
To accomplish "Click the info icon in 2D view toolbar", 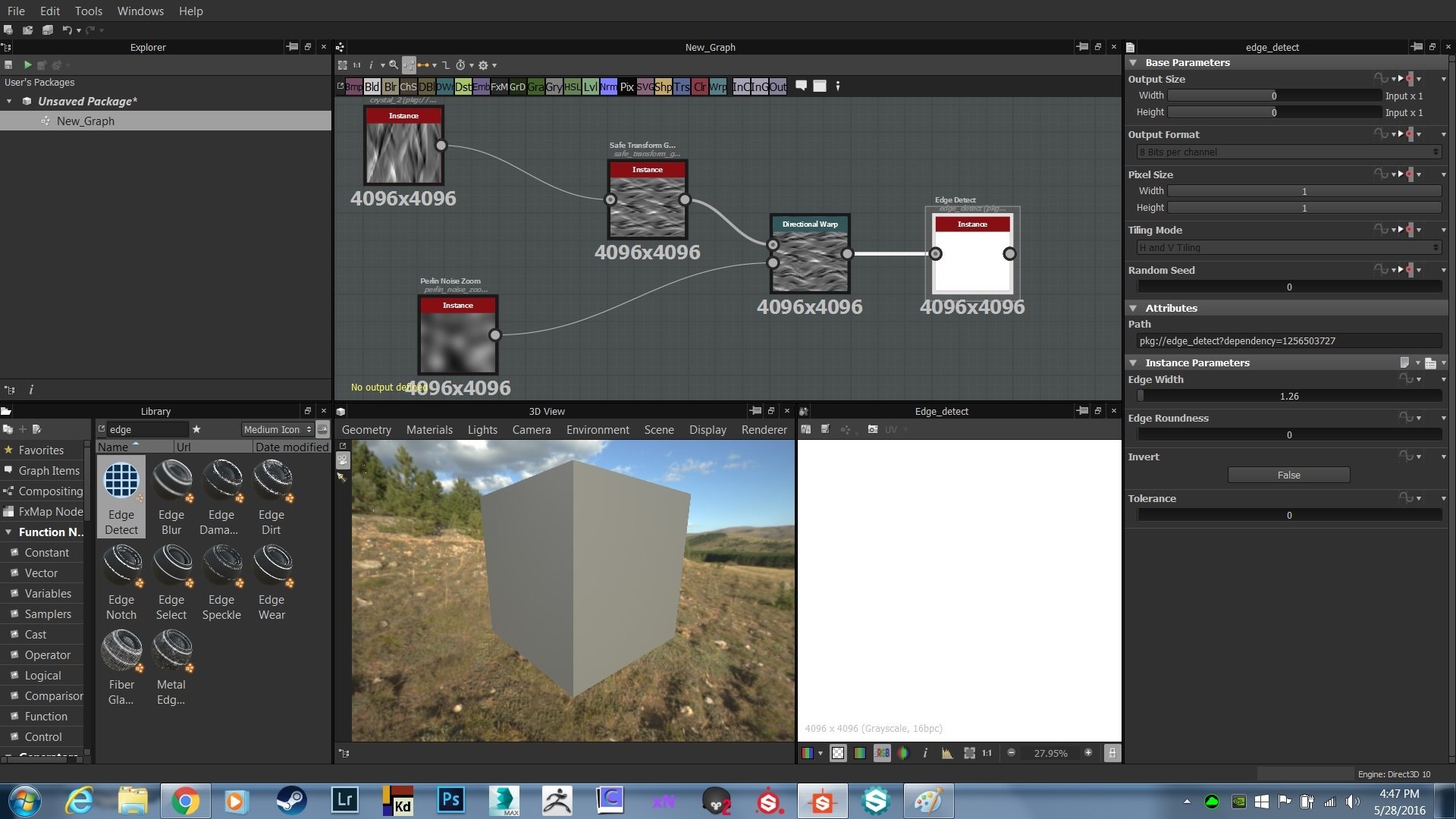I will tap(925, 753).
